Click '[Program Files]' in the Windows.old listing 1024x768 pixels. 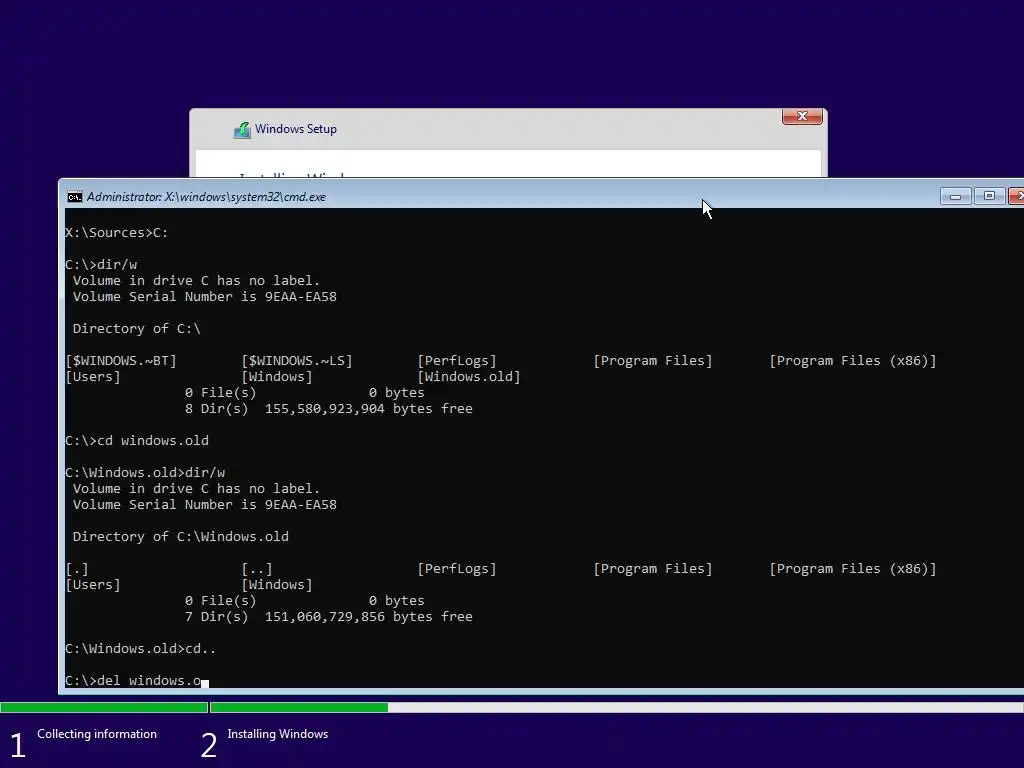point(653,569)
